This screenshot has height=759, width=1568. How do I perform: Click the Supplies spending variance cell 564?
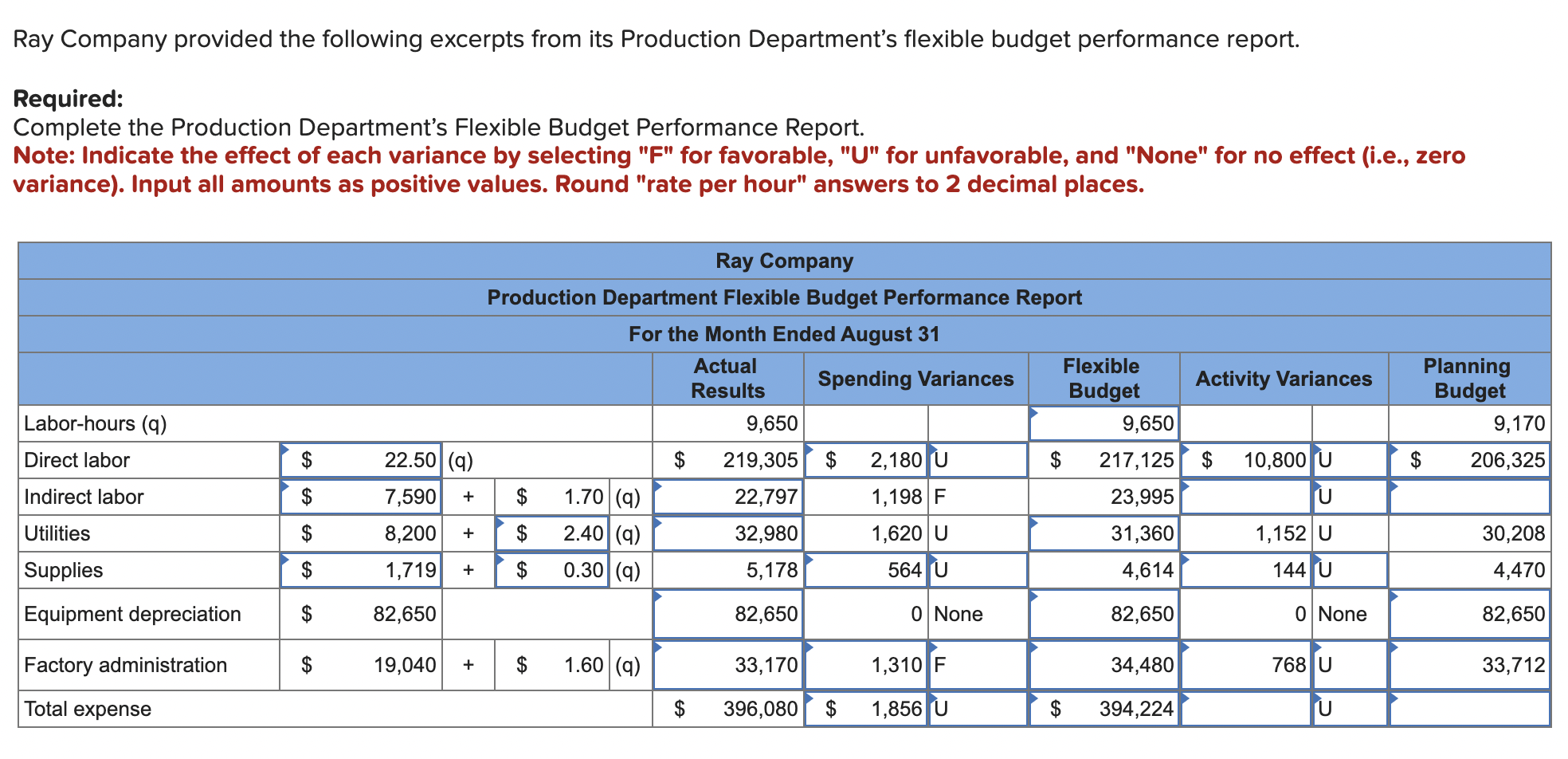click(864, 569)
